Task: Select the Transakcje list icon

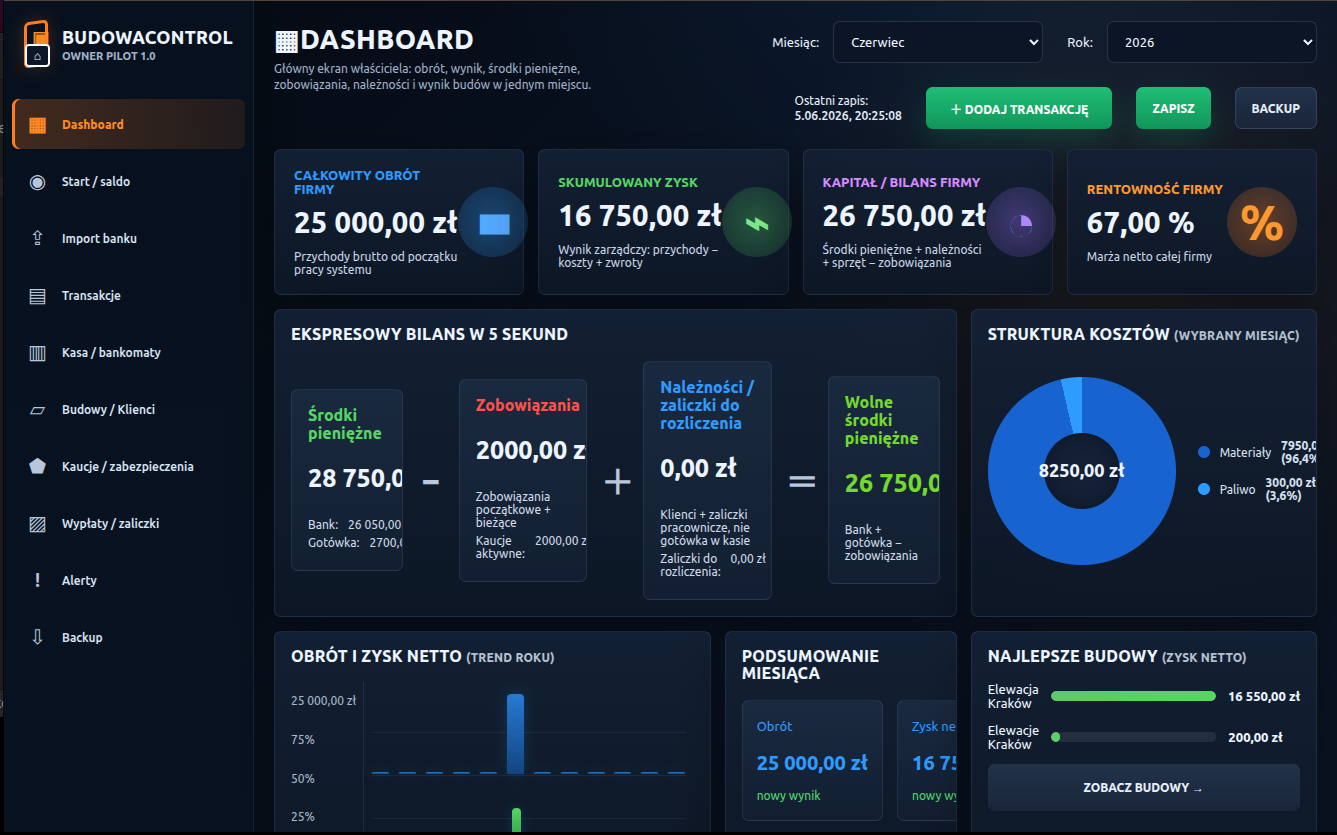Action: [37, 296]
